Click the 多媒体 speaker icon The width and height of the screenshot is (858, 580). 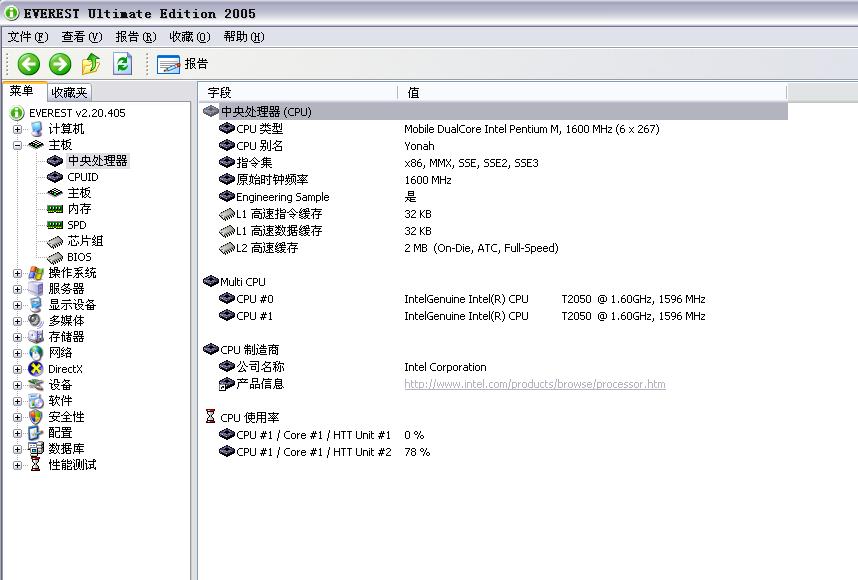(x=36, y=321)
